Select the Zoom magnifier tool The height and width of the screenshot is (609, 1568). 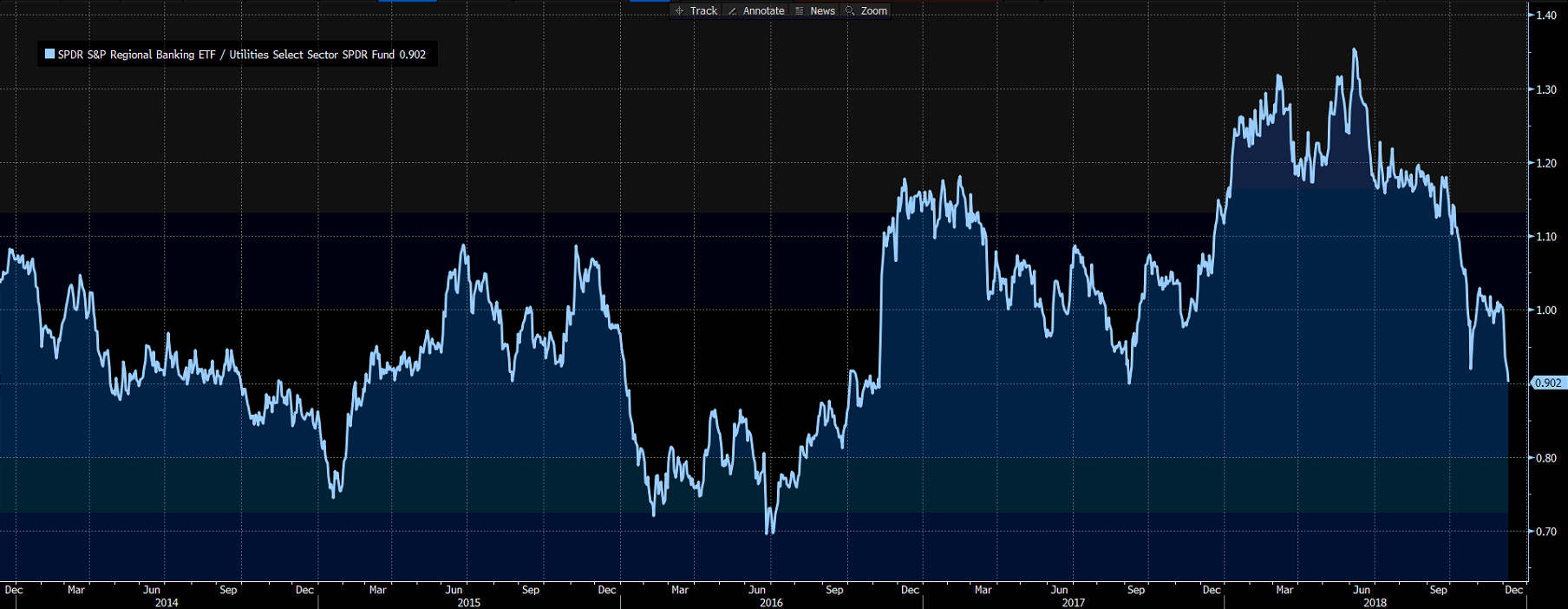click(866, 10)
